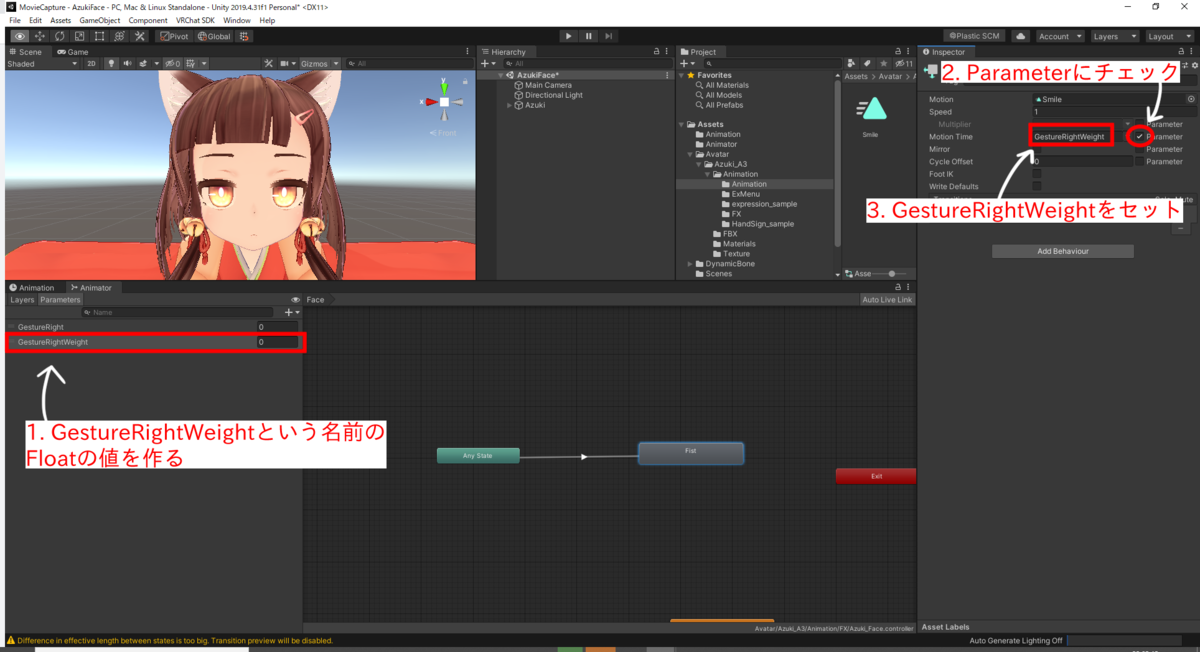Toggle Cycle Offset Parameter checkbox

1139,161
